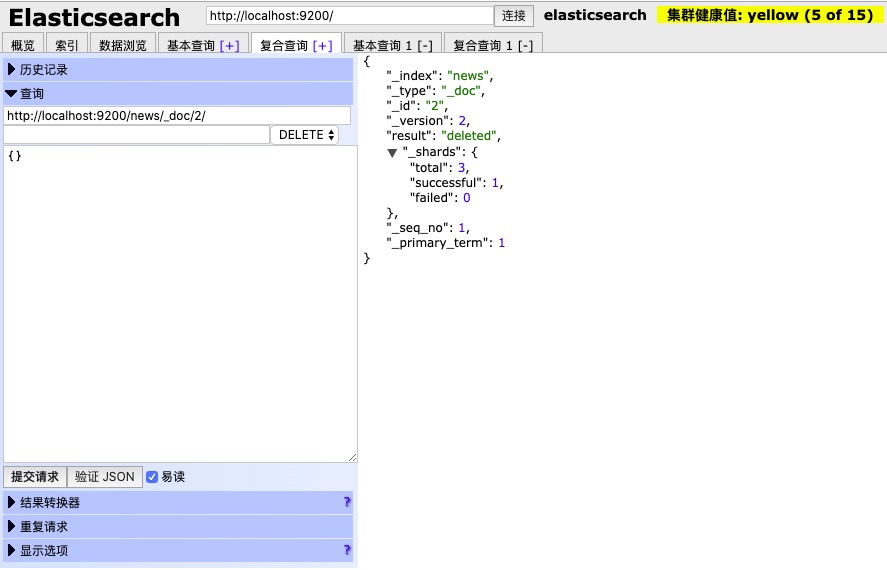Click the "_version" key in response
This screenshot has height=570, width=887.
pyautogui.click(x=419, y=121)
